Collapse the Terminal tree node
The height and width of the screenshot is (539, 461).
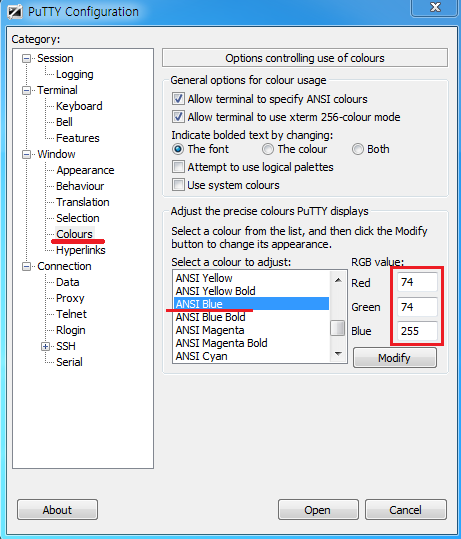[x=26, y=90]
